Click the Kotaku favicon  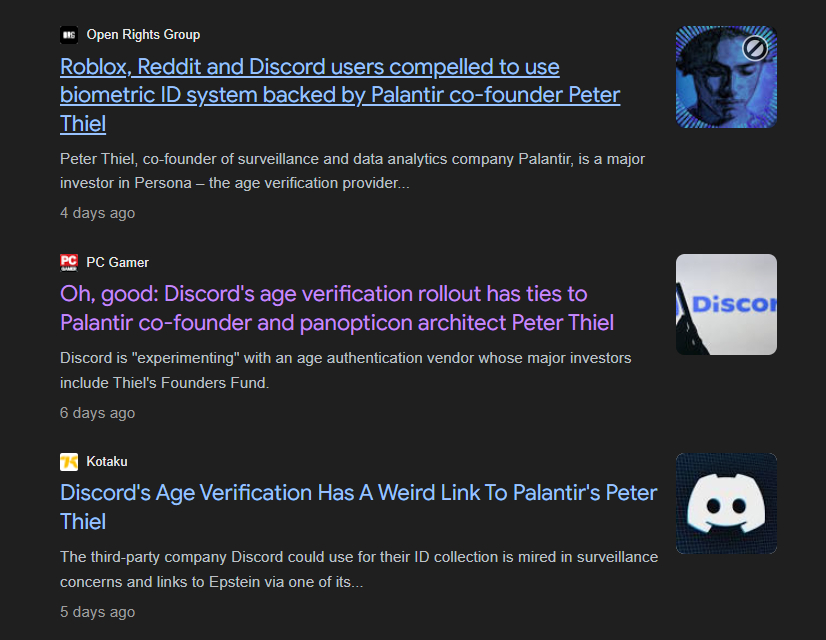click(x=69, y=462)
